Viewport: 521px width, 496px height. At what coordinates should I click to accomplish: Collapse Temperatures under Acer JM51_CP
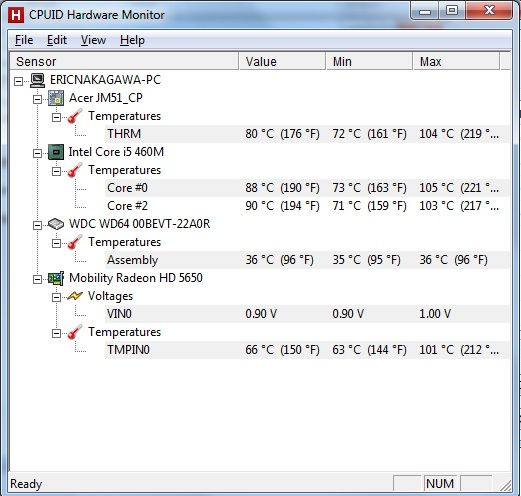click(x=56, y=117)
